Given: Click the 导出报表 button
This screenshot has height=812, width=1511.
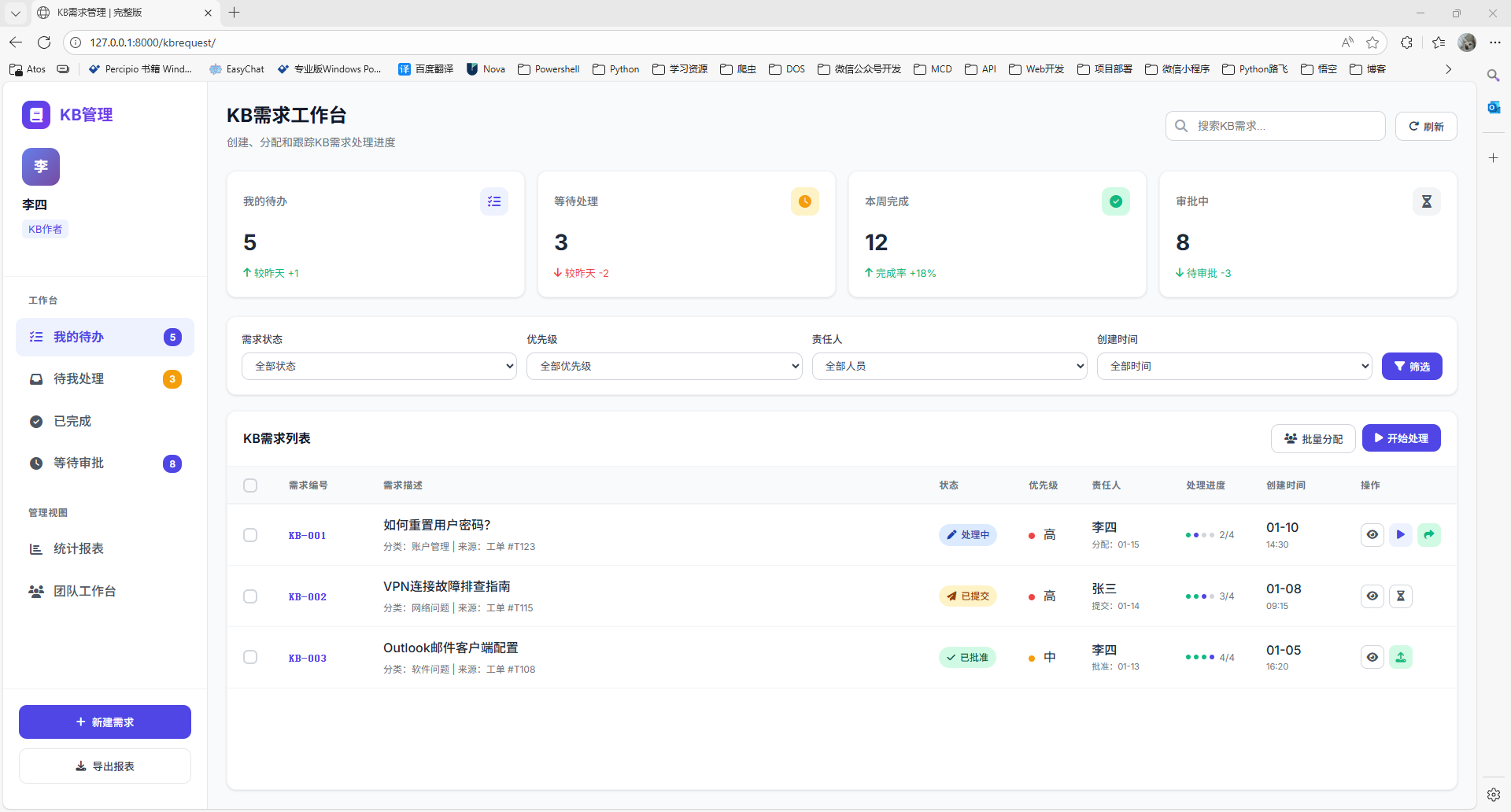Looking at the screenshot, I should 105,766.
